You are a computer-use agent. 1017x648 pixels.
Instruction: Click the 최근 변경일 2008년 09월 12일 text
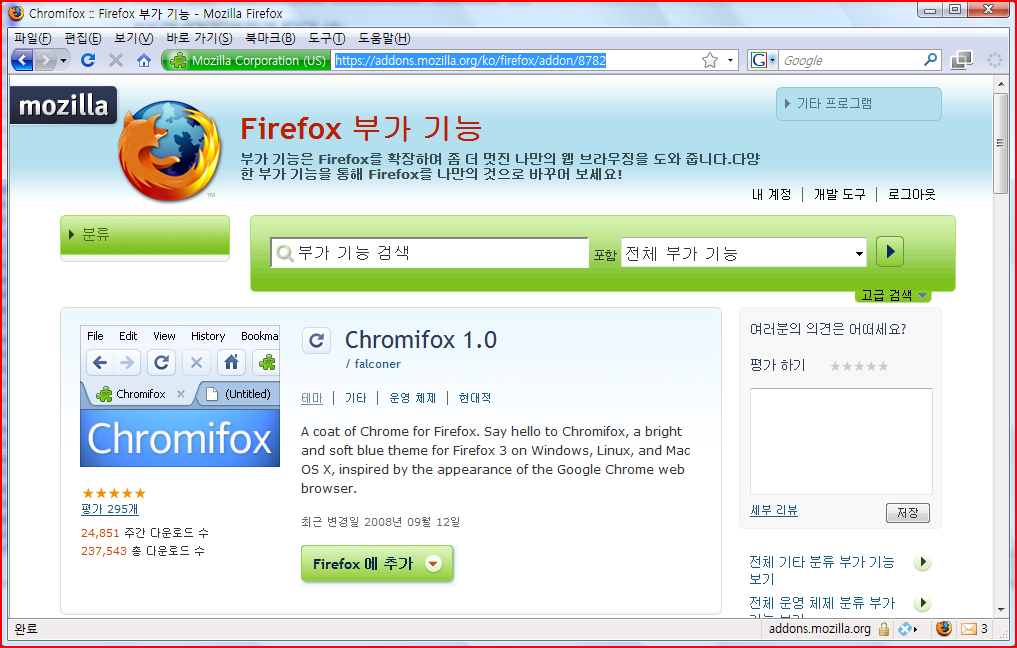[381, 522]
